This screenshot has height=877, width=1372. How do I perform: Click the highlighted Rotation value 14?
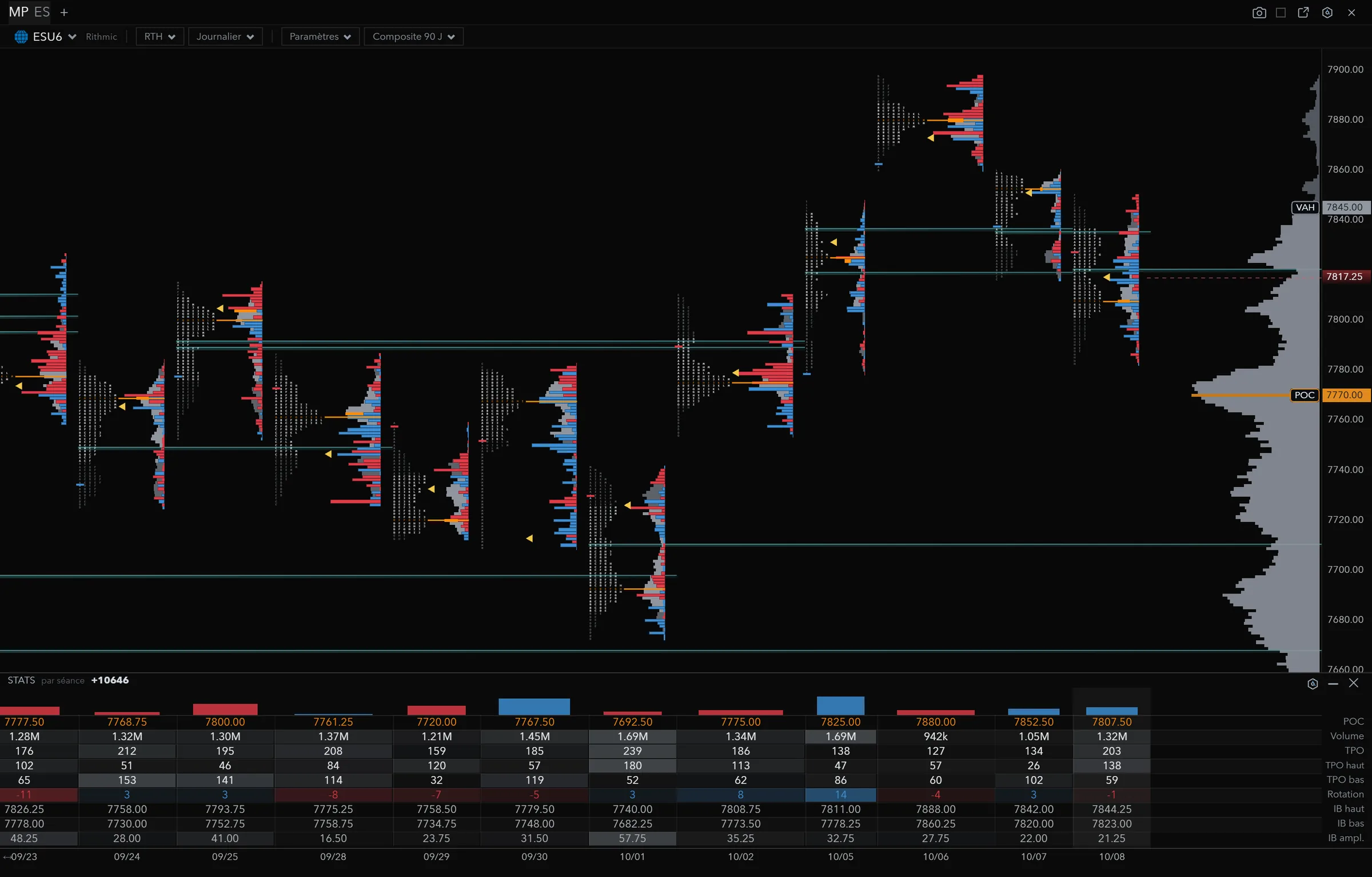(840, 795)
